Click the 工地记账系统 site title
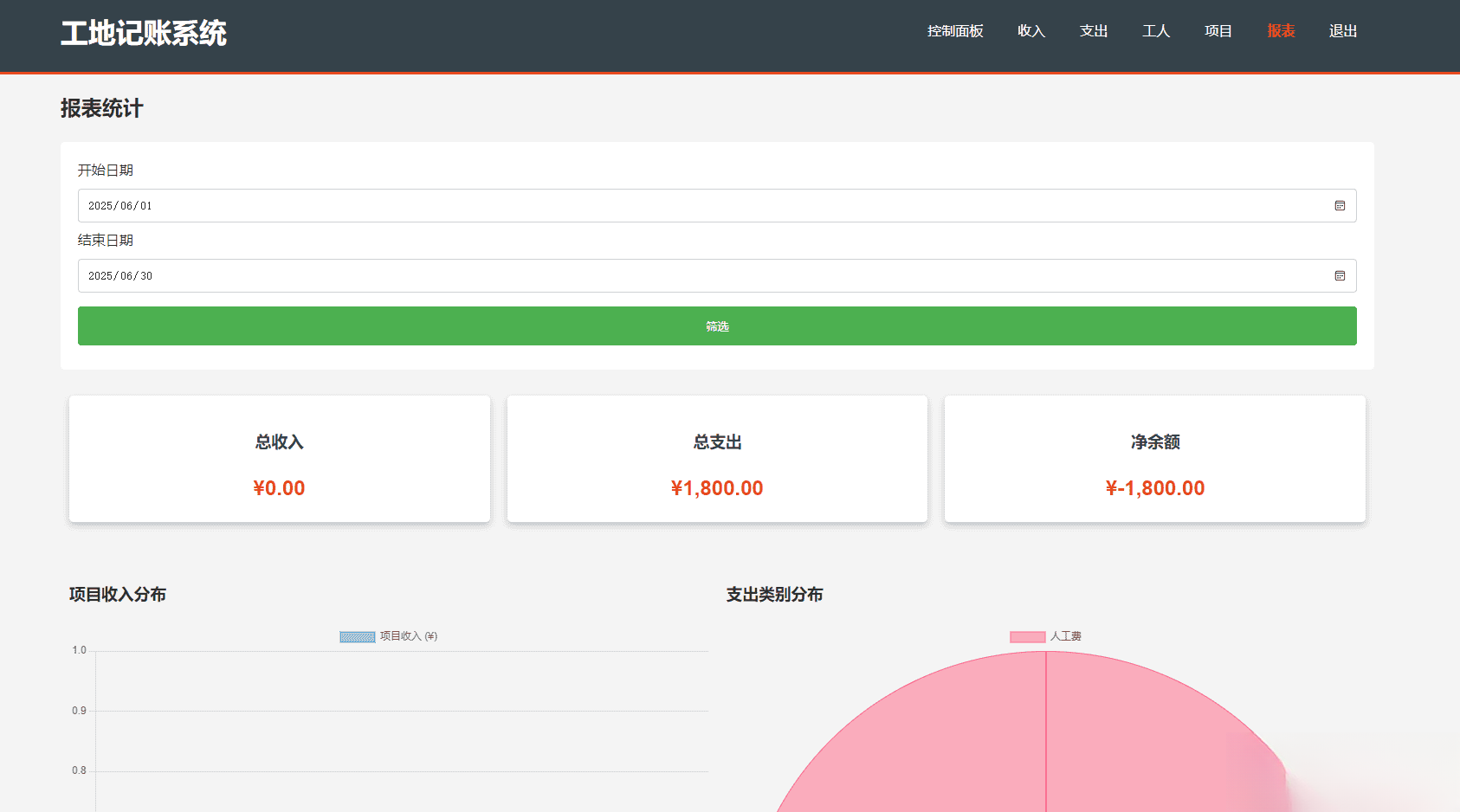The height and width of the screenshot is (812, 1460). tap(143, 33)
